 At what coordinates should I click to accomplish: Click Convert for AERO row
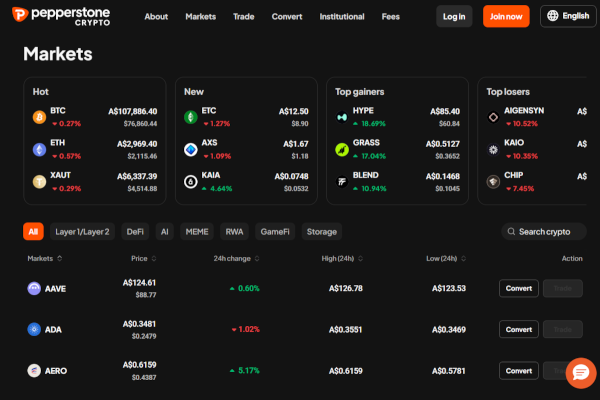(519, 371)
